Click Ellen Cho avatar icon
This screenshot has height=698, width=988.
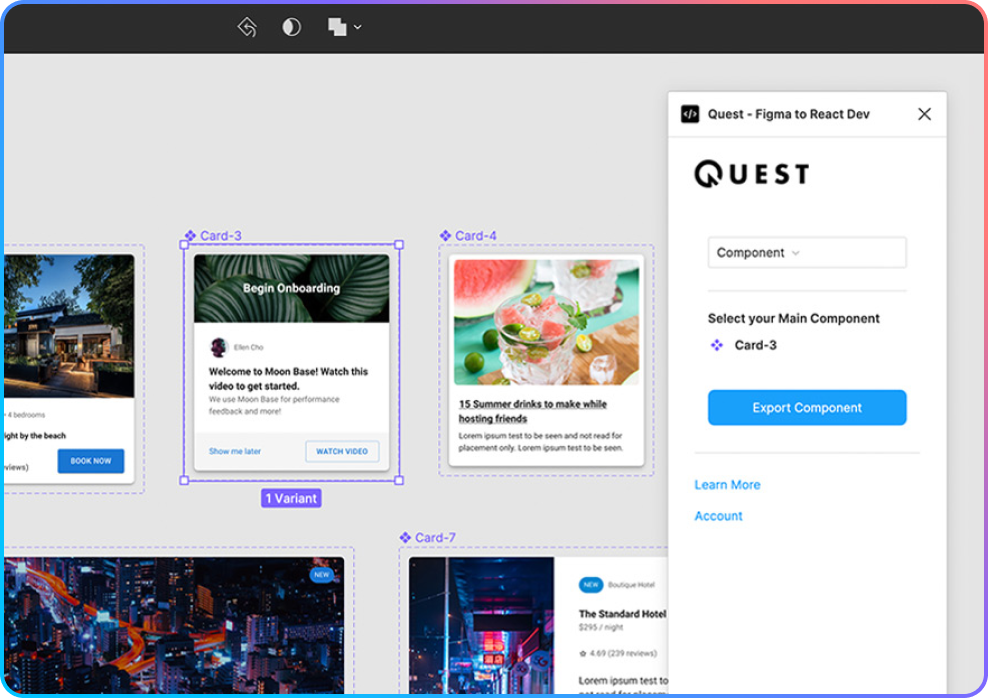coord(218,347)
